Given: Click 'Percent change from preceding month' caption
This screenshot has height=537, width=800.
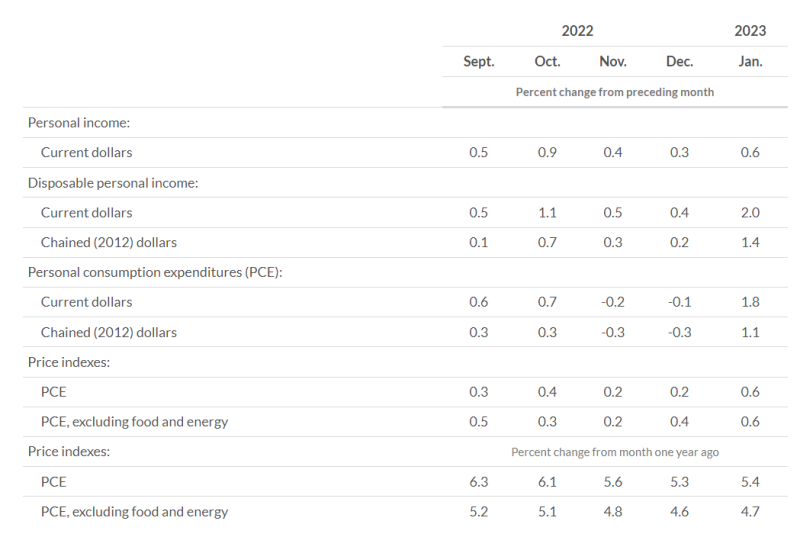Looking at the screenshot, I should pyautogui.click(x=615, y=92).
